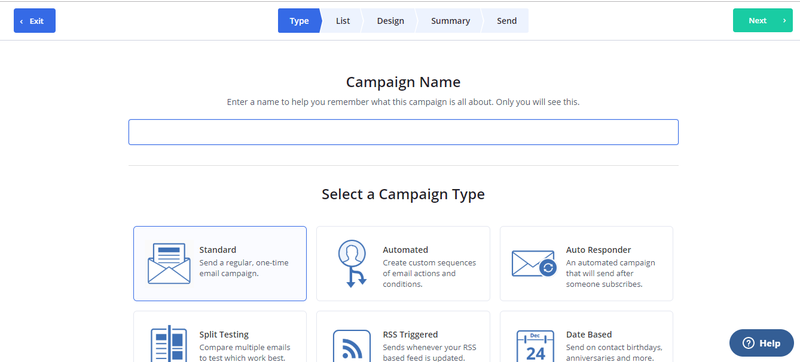The height and width of the screenshot is (362, 800).
Task: Choose the Split Testing campaign card
Action: pyautogui.click(x=220, y=337)
